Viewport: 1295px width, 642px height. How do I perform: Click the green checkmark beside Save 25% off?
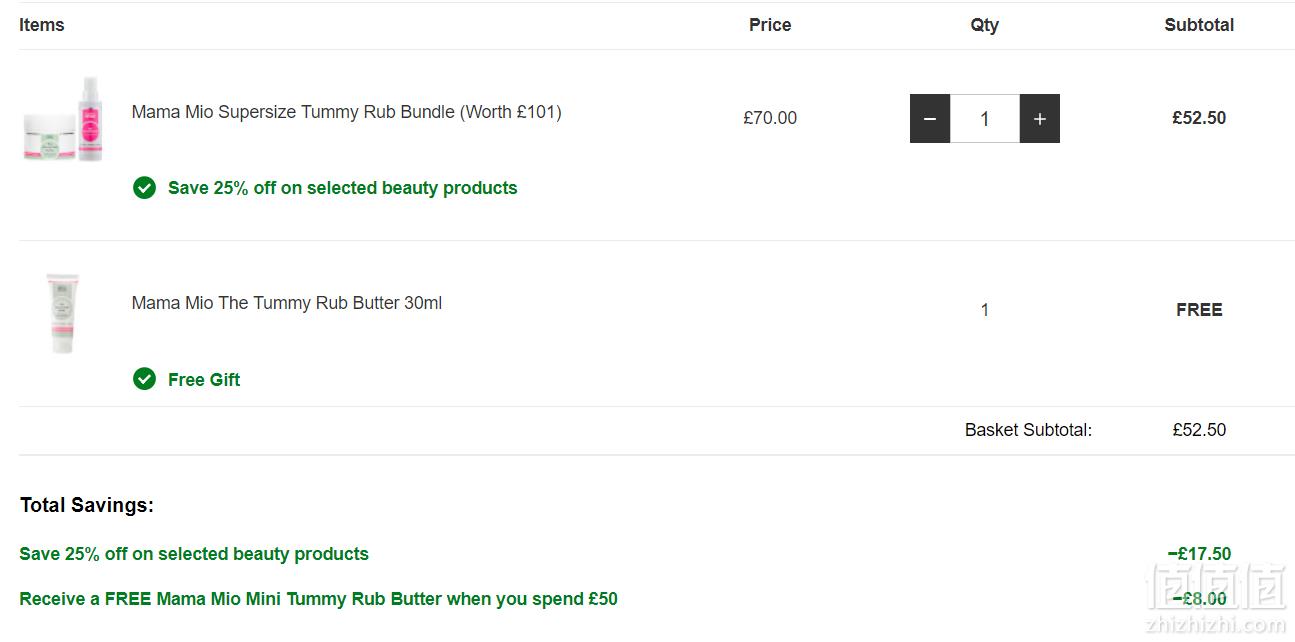pyautogui.click(x=145, y=188)
